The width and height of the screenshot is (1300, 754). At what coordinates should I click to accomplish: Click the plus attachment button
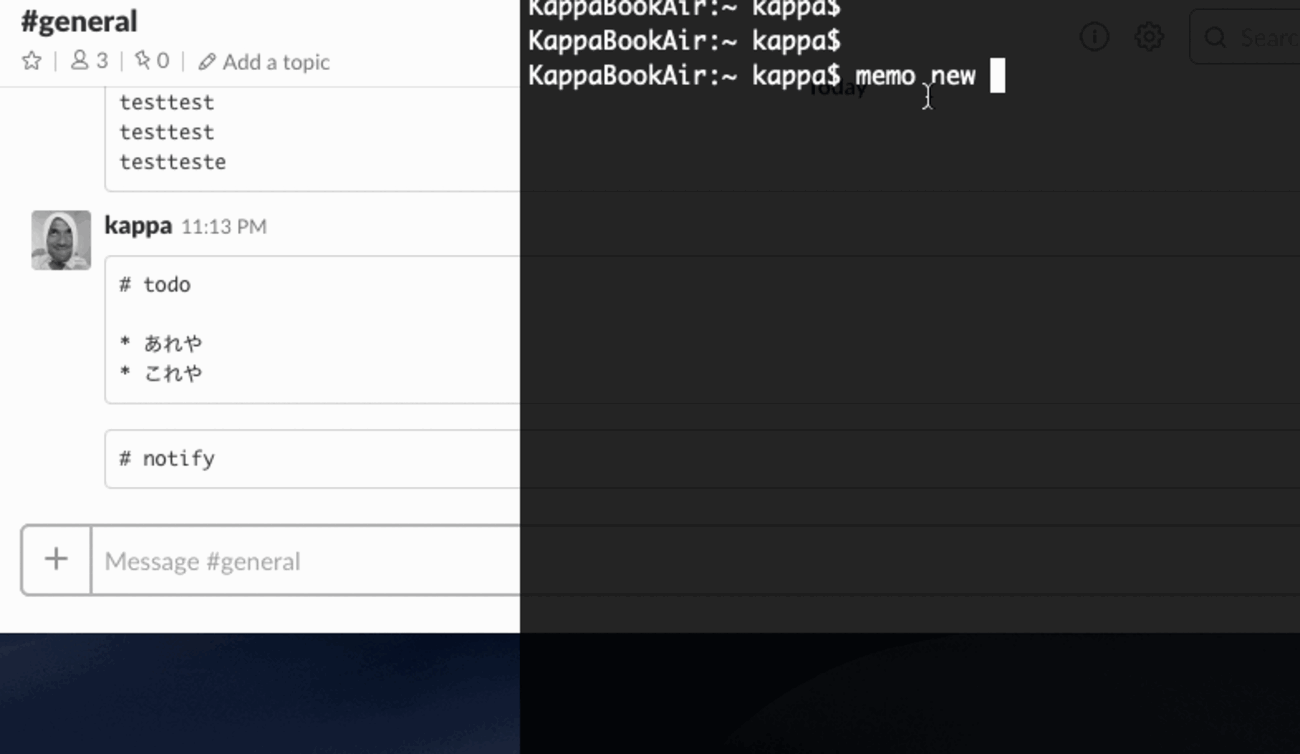(x=56, y=560)
